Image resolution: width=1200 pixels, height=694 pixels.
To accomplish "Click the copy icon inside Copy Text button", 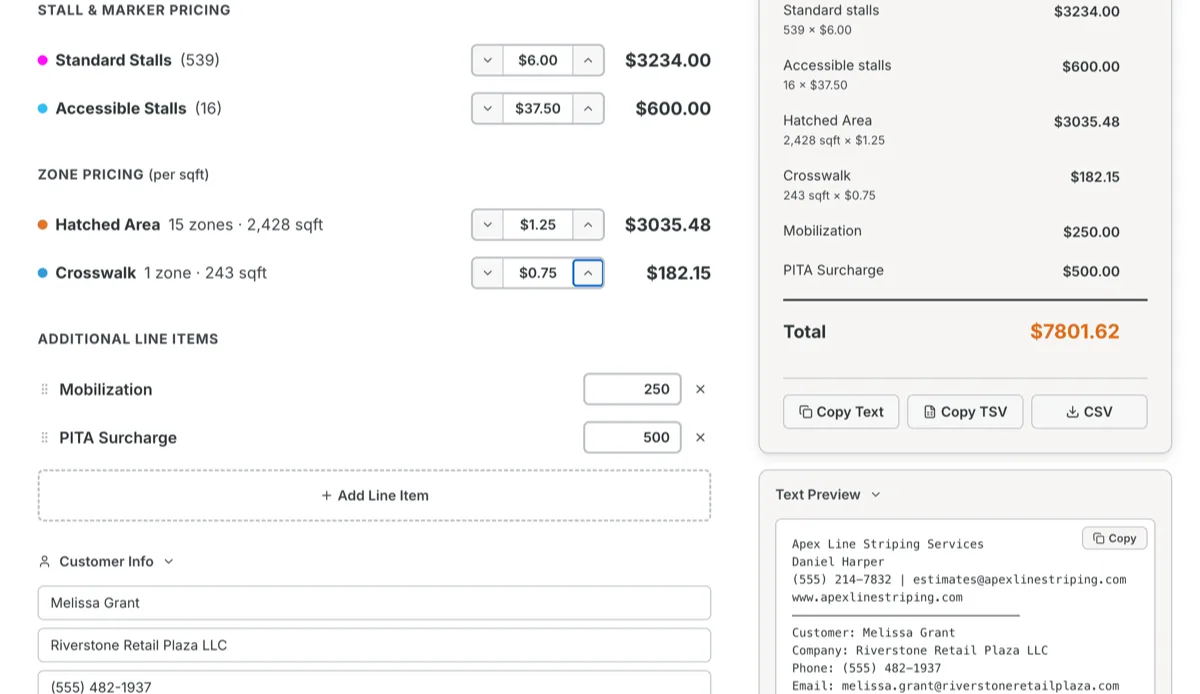I will tap(805, 411).
